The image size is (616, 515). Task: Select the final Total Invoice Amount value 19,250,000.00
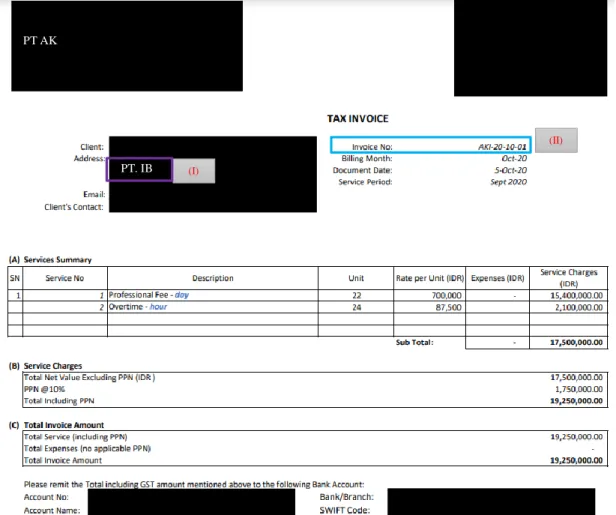coord(576,460)
